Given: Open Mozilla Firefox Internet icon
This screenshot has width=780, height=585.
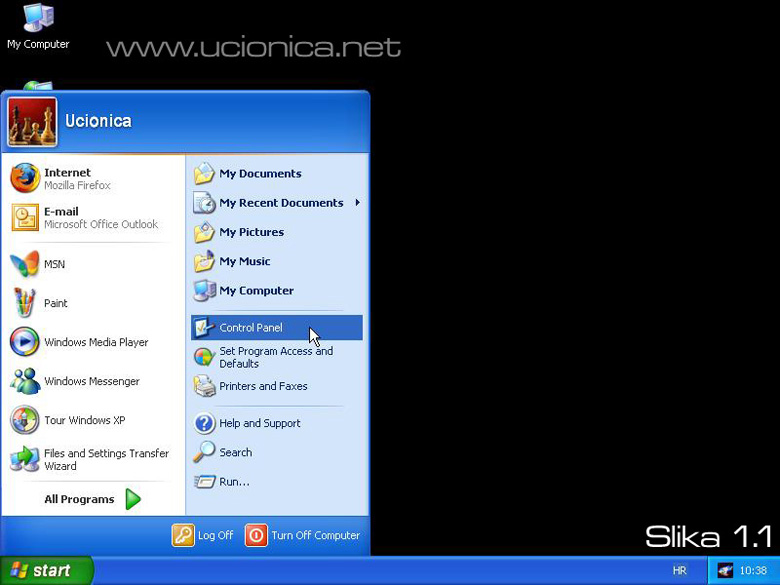Looking at the screenshot, I should click(25, 178).
